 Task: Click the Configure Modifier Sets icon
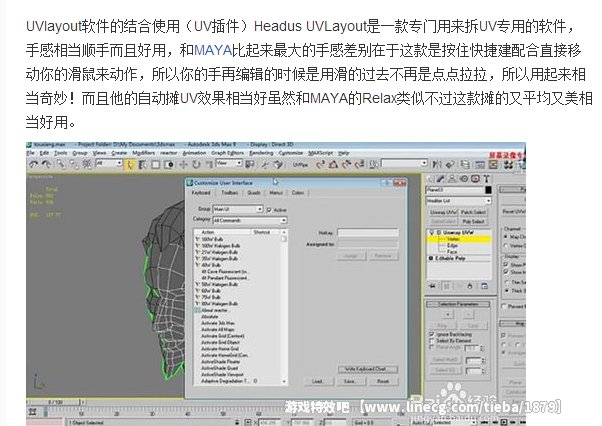pyautogui.click(x=485, y=286)
